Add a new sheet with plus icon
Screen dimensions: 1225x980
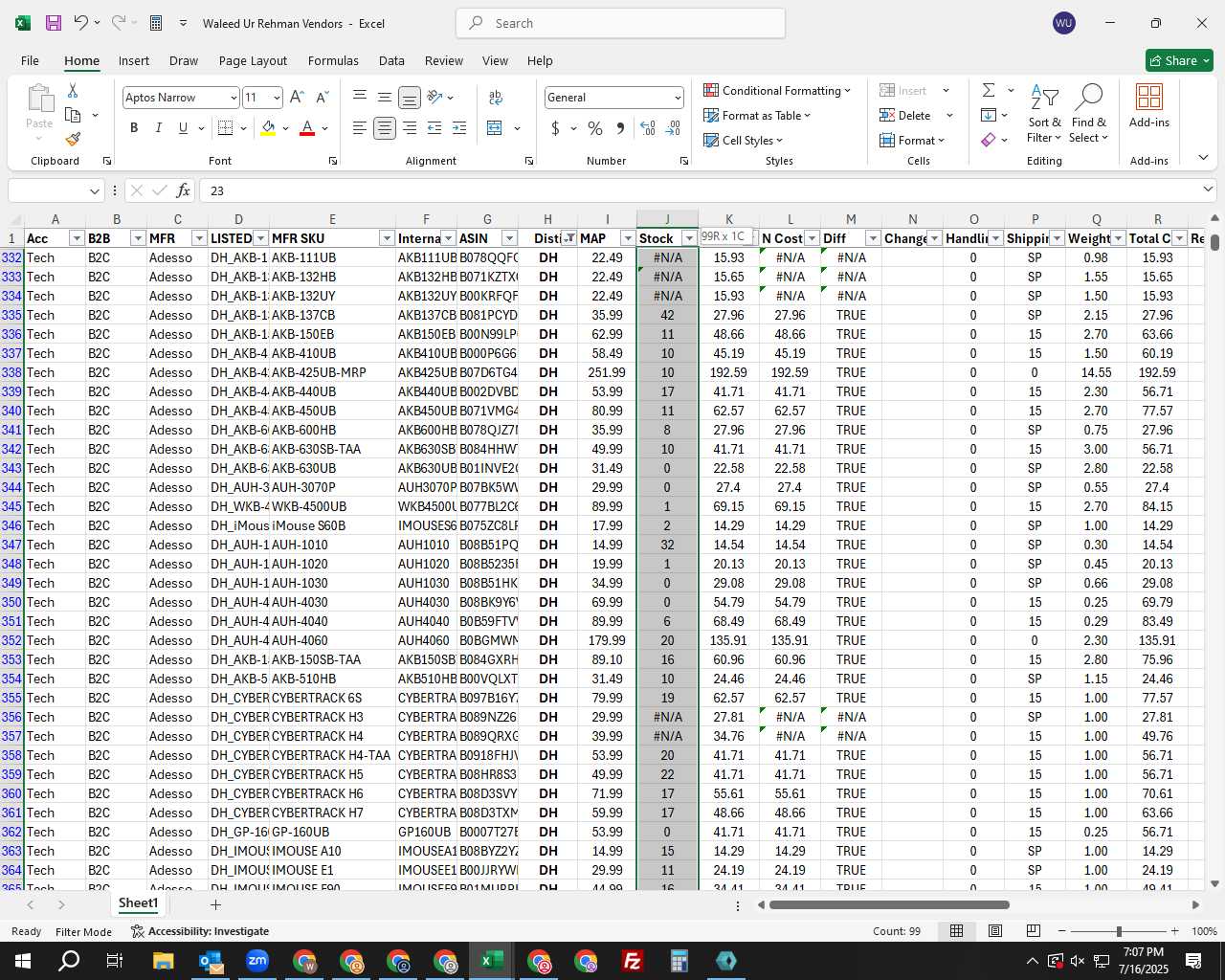[x=215, y=904]
